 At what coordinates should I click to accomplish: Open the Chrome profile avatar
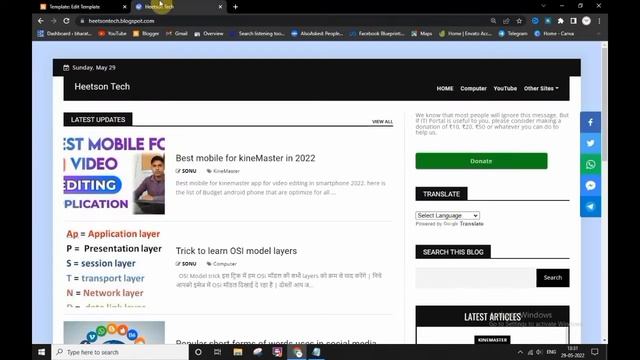click(586, 21)
